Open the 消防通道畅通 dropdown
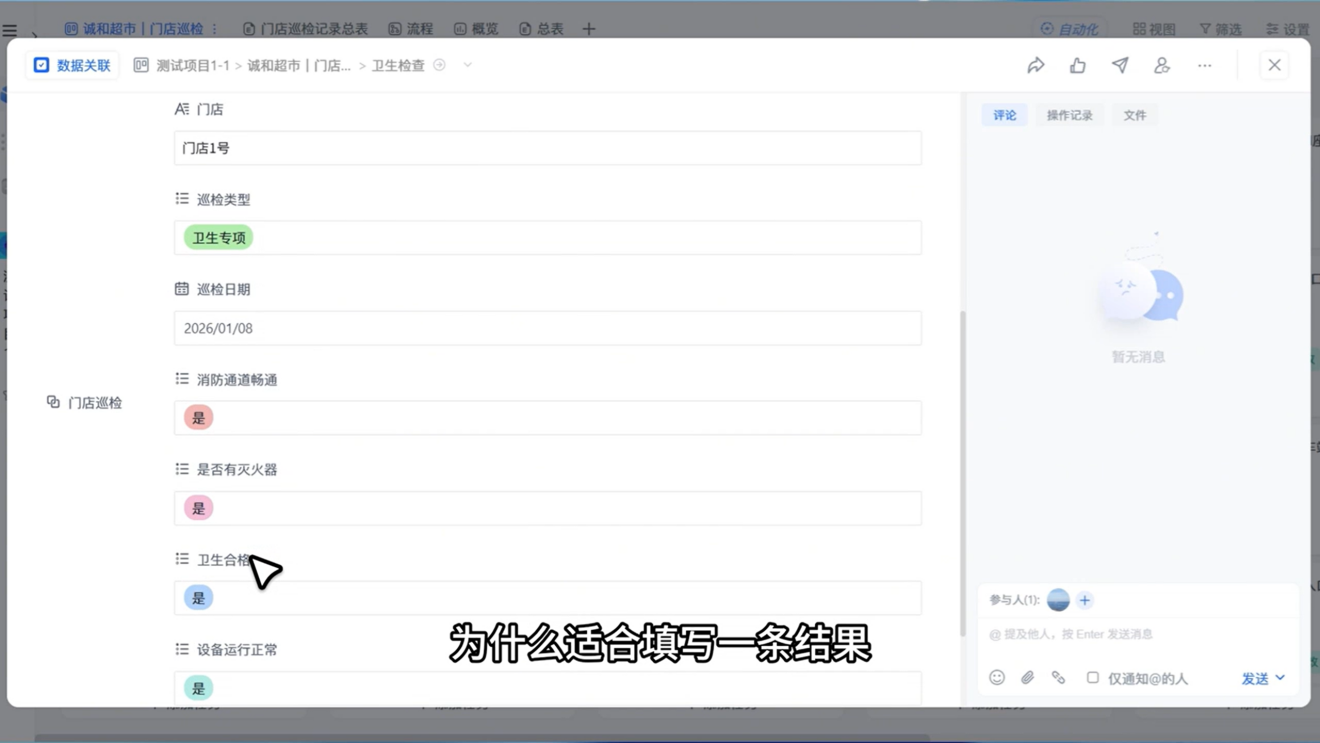This screenshot has height=743, width=1320. [x=548, y=418]
